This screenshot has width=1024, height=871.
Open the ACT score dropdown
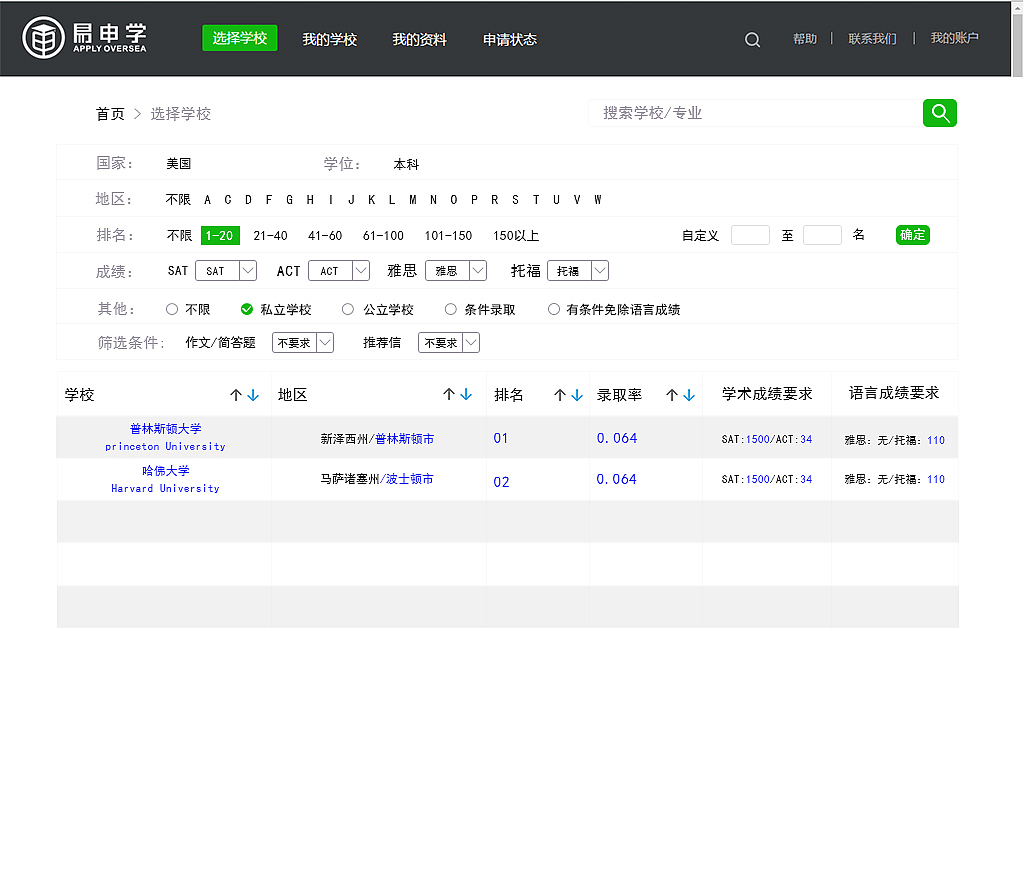coord(339,270)
